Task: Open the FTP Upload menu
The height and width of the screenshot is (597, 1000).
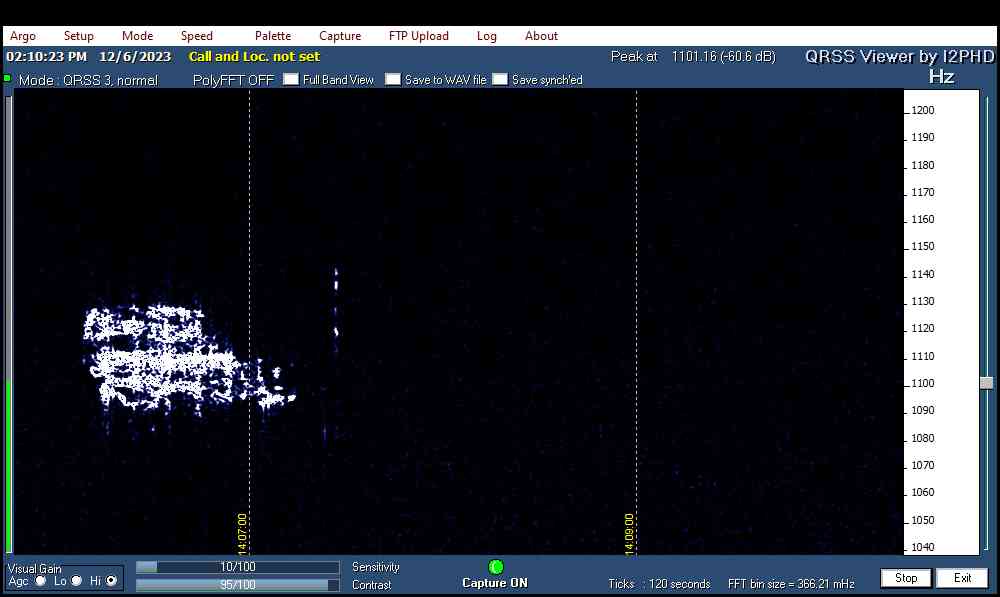Action: click(418, 36)
